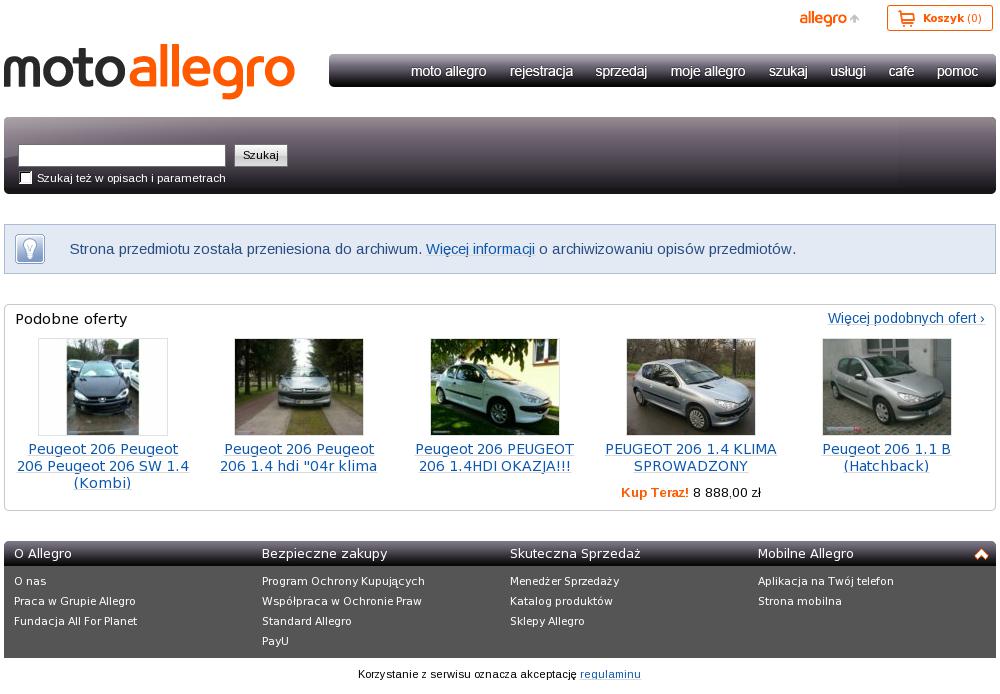Open the sprzedaj menu item
Screen dimensions: 1000x694
point(621,71)
